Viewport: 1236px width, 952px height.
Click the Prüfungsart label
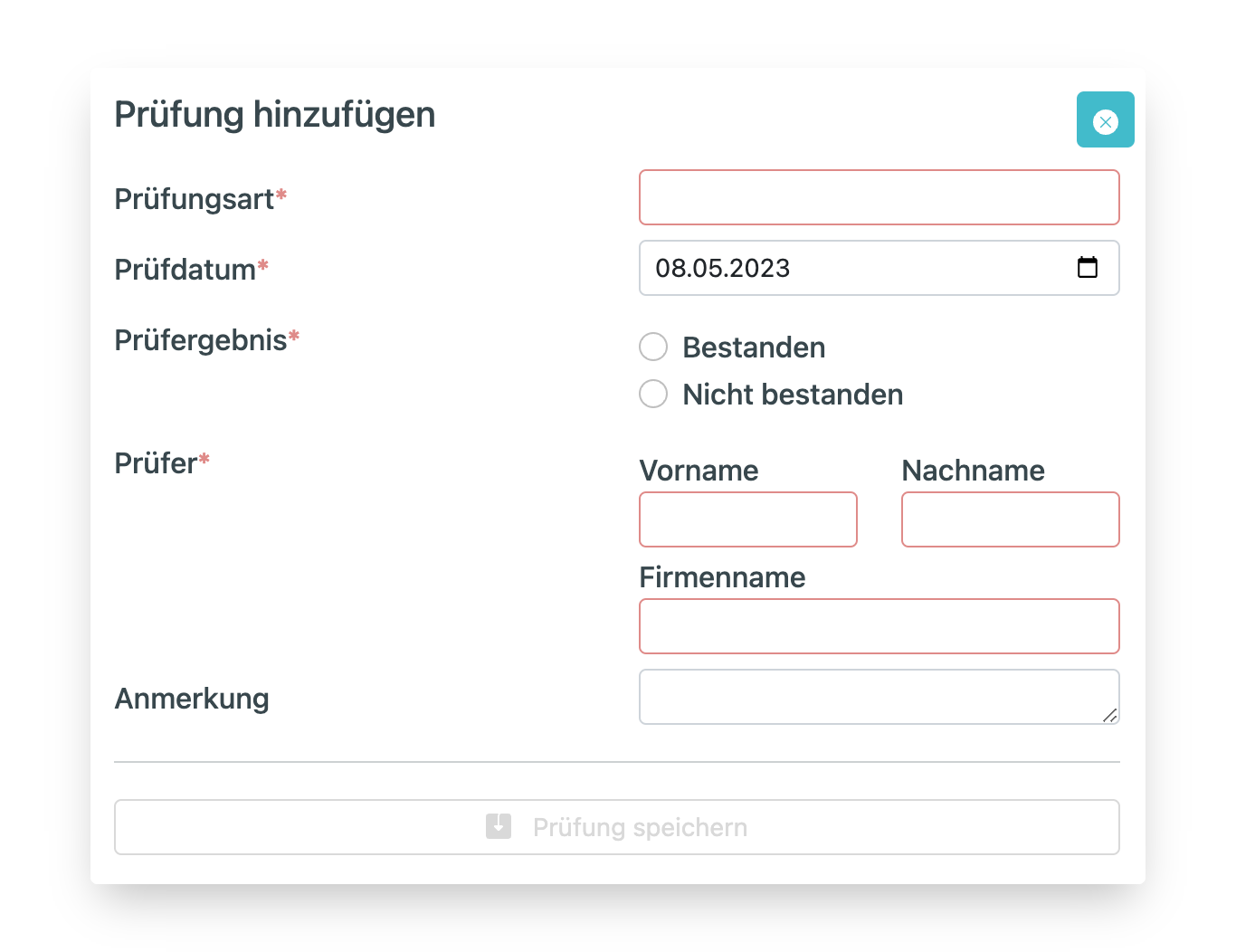point(200,199)
